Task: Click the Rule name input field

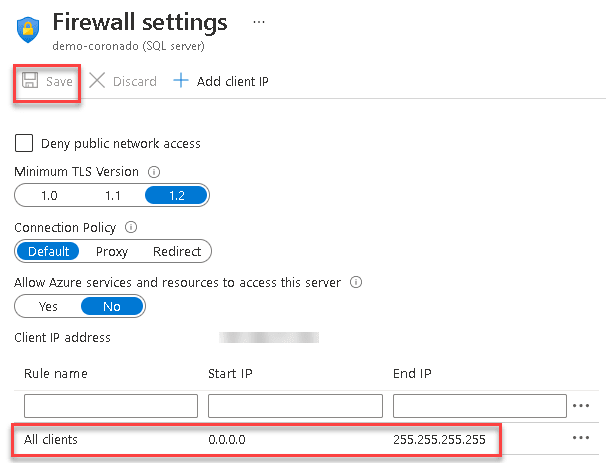Action: click(x=110, y=405)
